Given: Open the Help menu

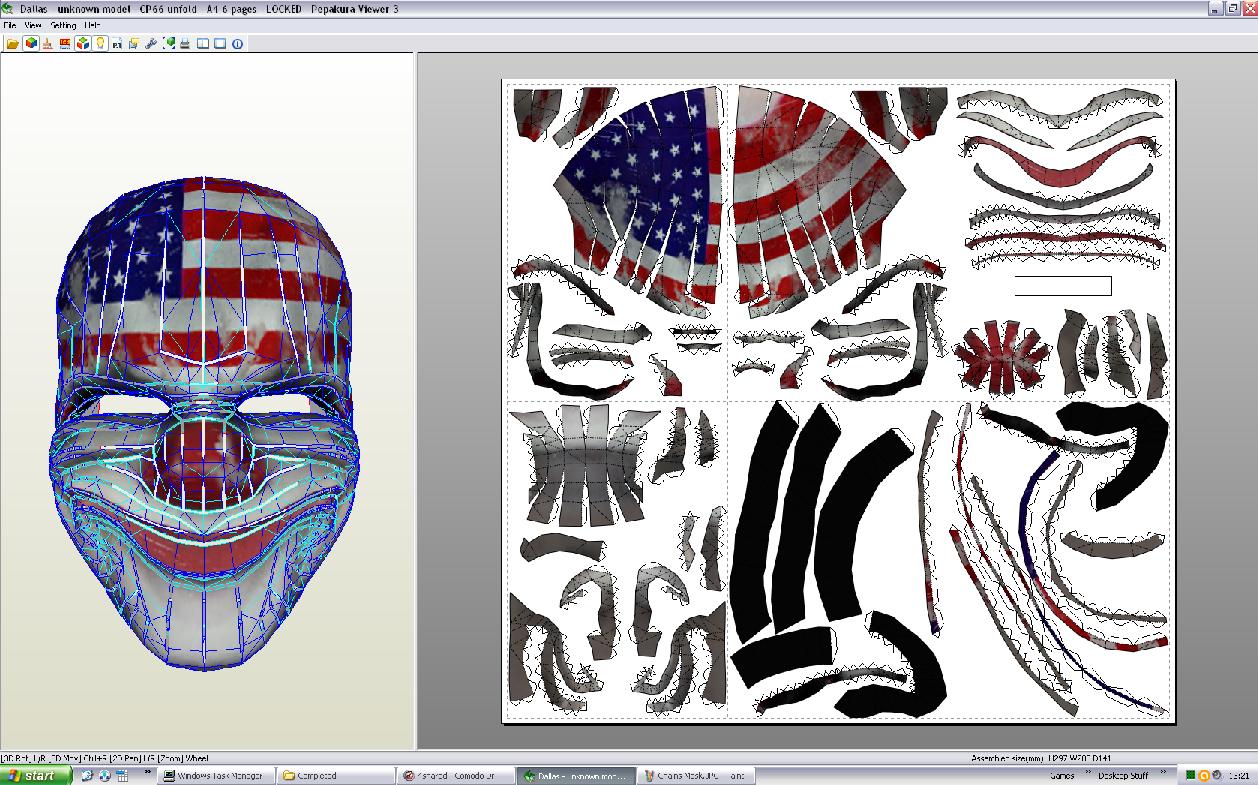Looking at the screenshot, I should 92,25.
